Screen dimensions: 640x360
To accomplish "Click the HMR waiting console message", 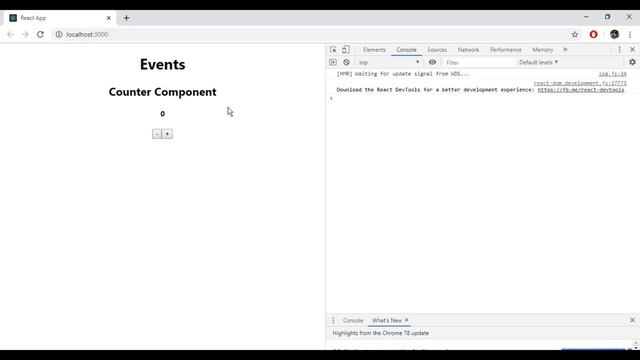I will 403,74.
